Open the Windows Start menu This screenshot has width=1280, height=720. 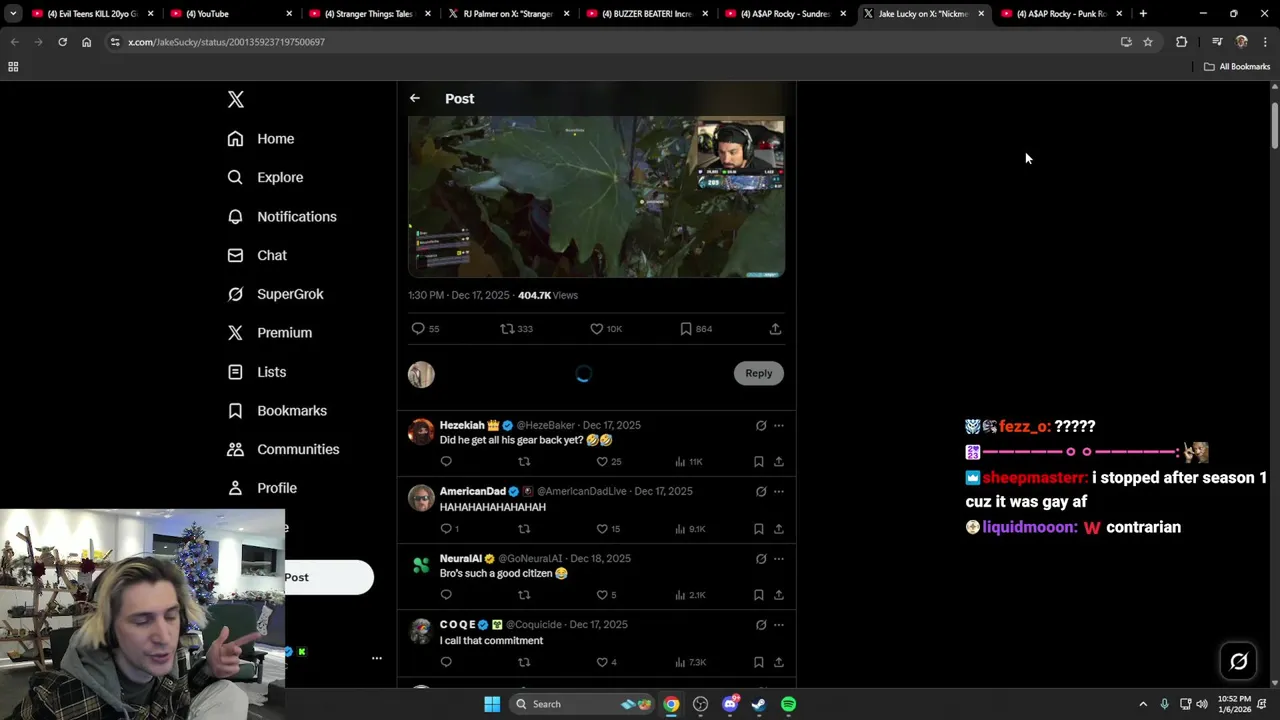point(492,704)
